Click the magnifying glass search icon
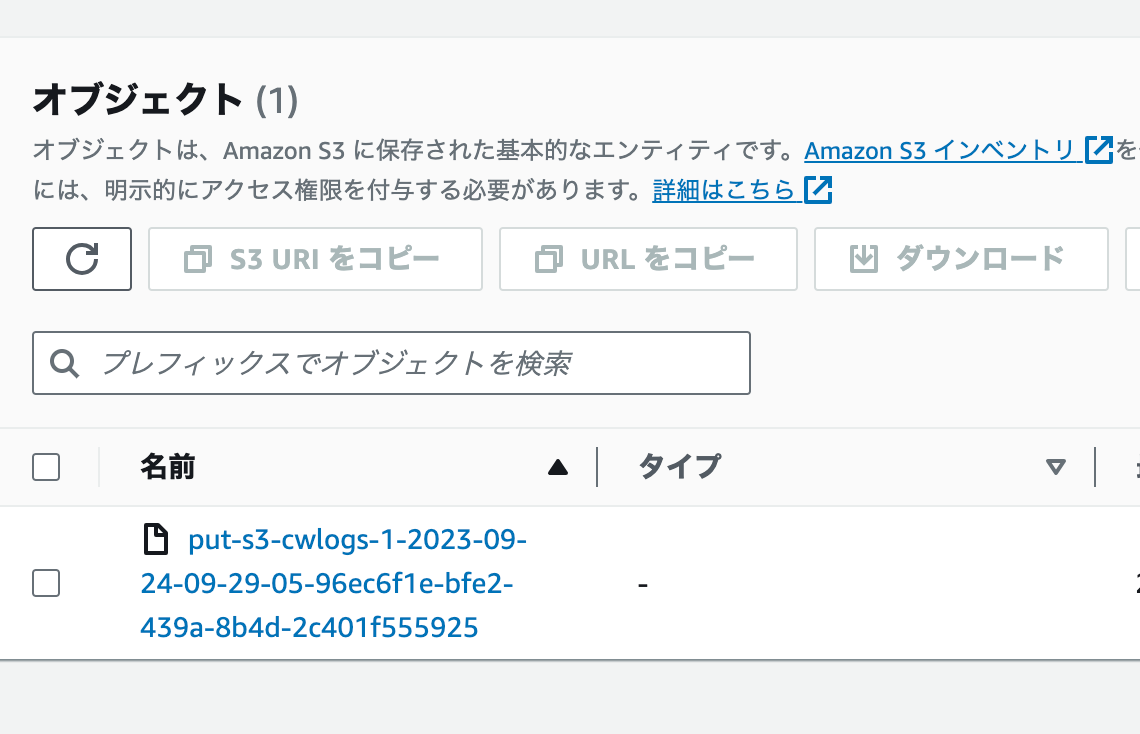Image resolution: width=1140 pixels, height=734 pixels. 65,362
